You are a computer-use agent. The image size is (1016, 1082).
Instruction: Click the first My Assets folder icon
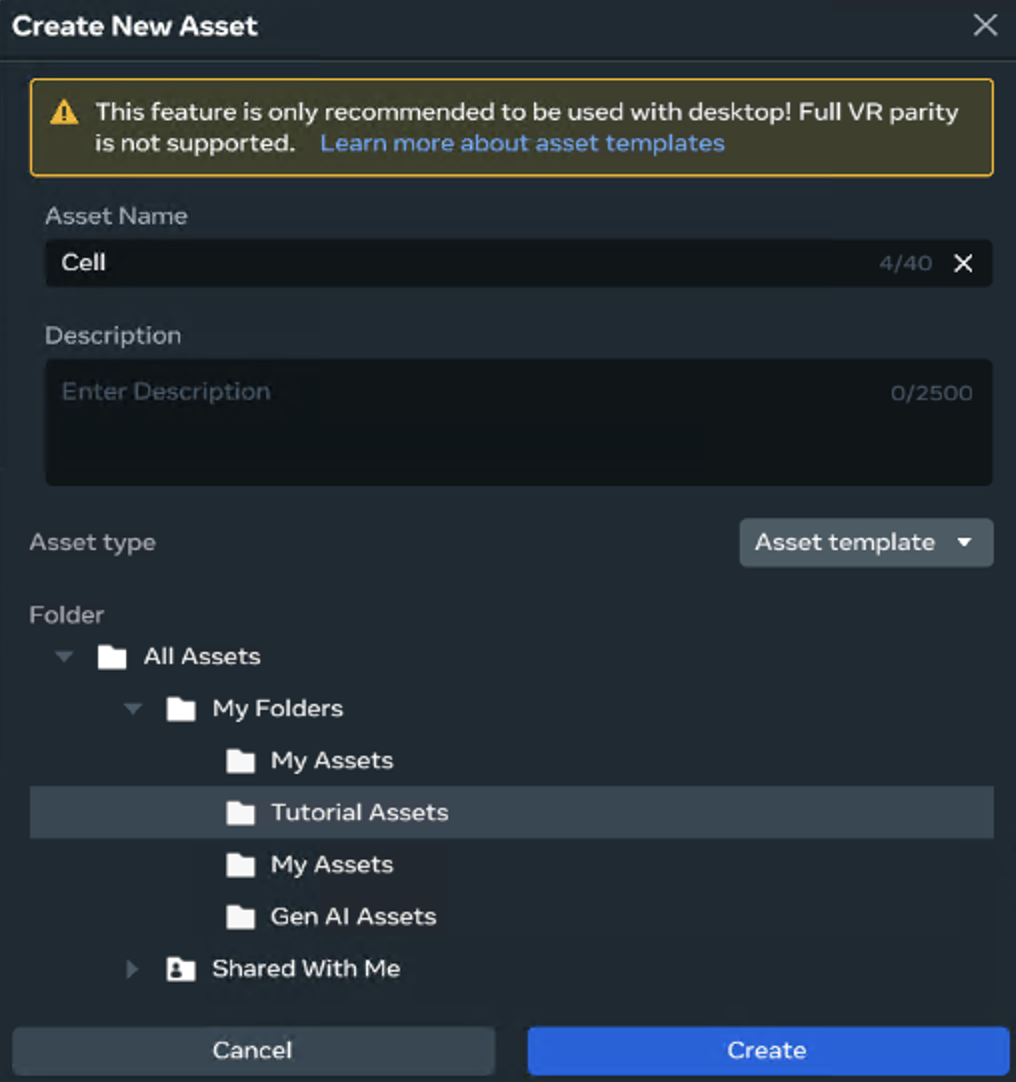pos(240,761)
